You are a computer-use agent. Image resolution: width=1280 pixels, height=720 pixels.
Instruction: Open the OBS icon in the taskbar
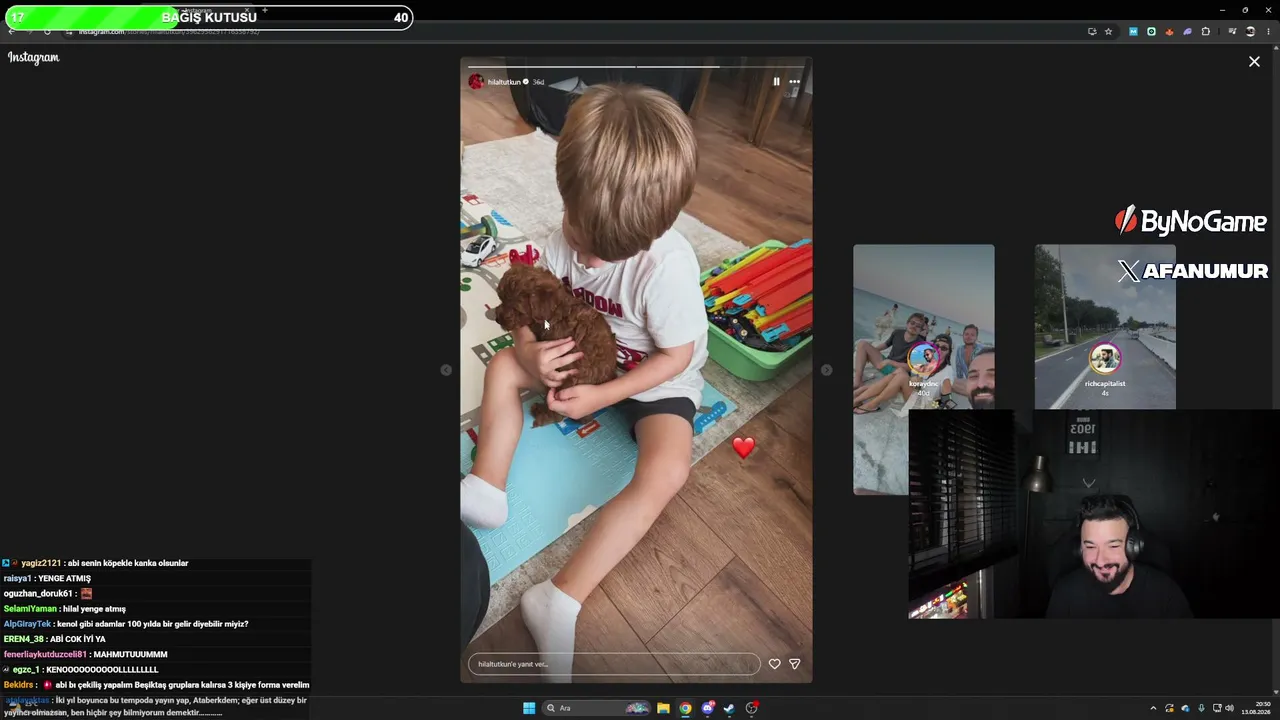(752, 708)
